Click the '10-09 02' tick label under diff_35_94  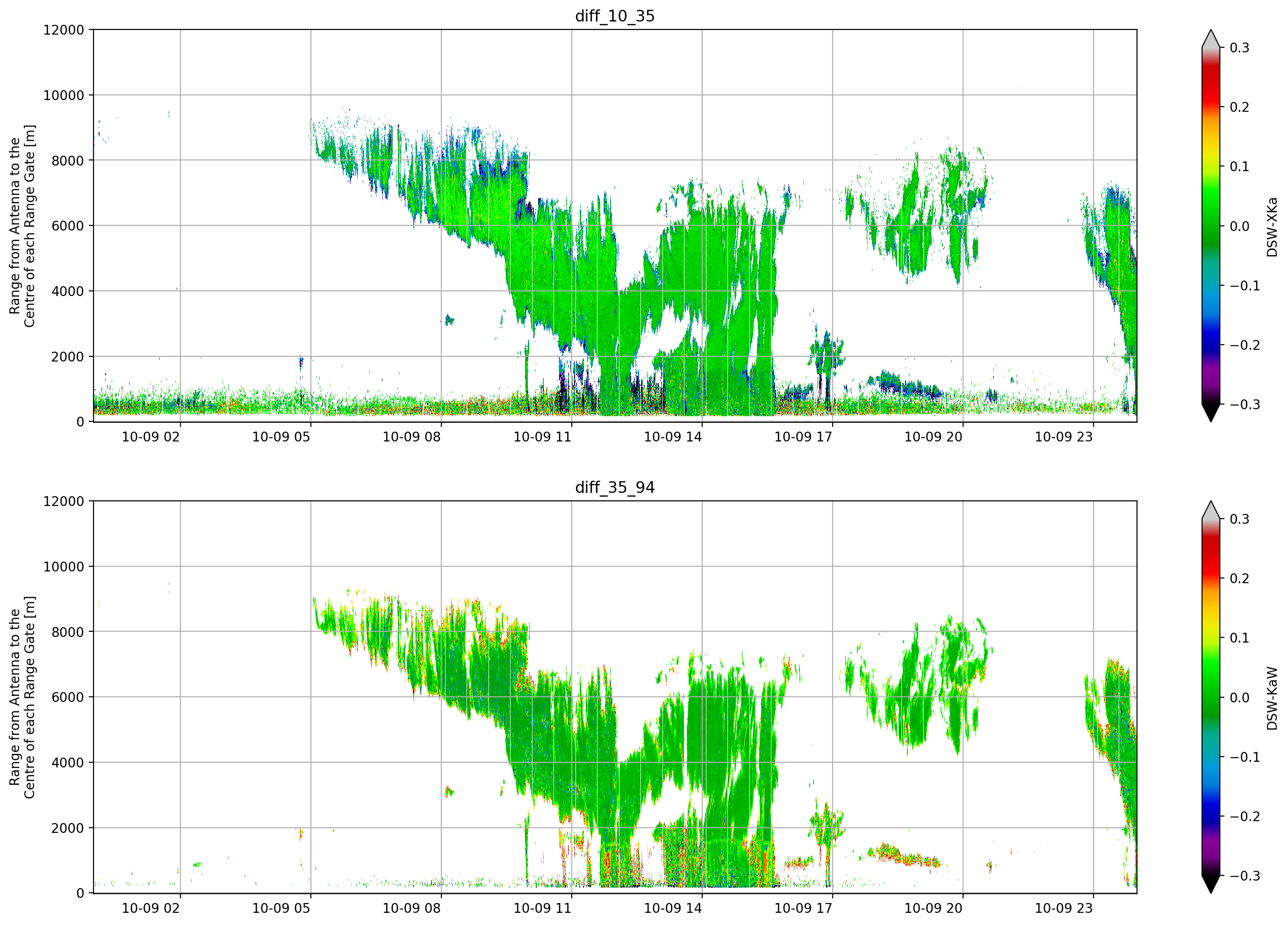pyautogui.click(x=151, y=909)
